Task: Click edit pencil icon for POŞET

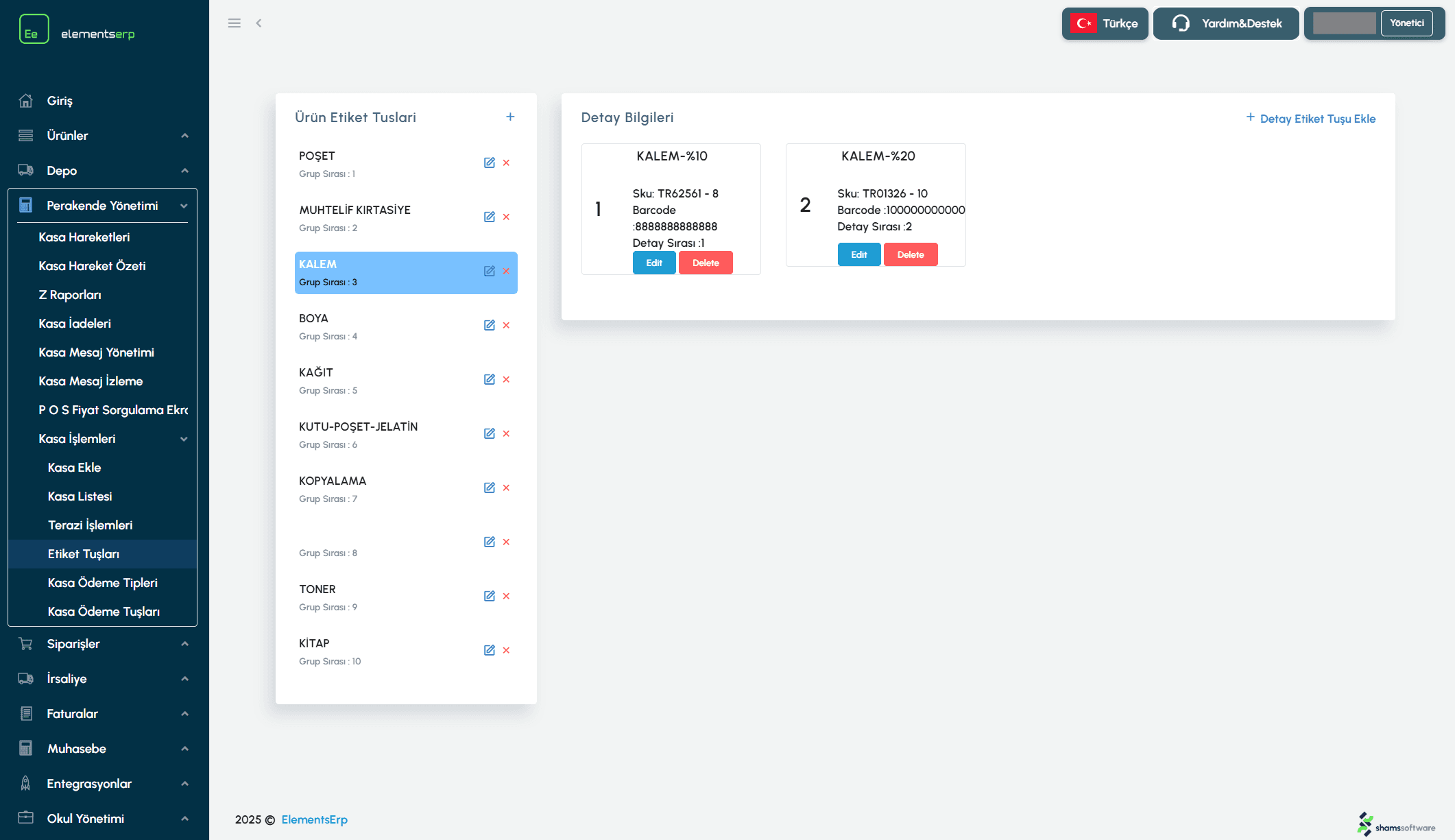Action: click(489, 163)
